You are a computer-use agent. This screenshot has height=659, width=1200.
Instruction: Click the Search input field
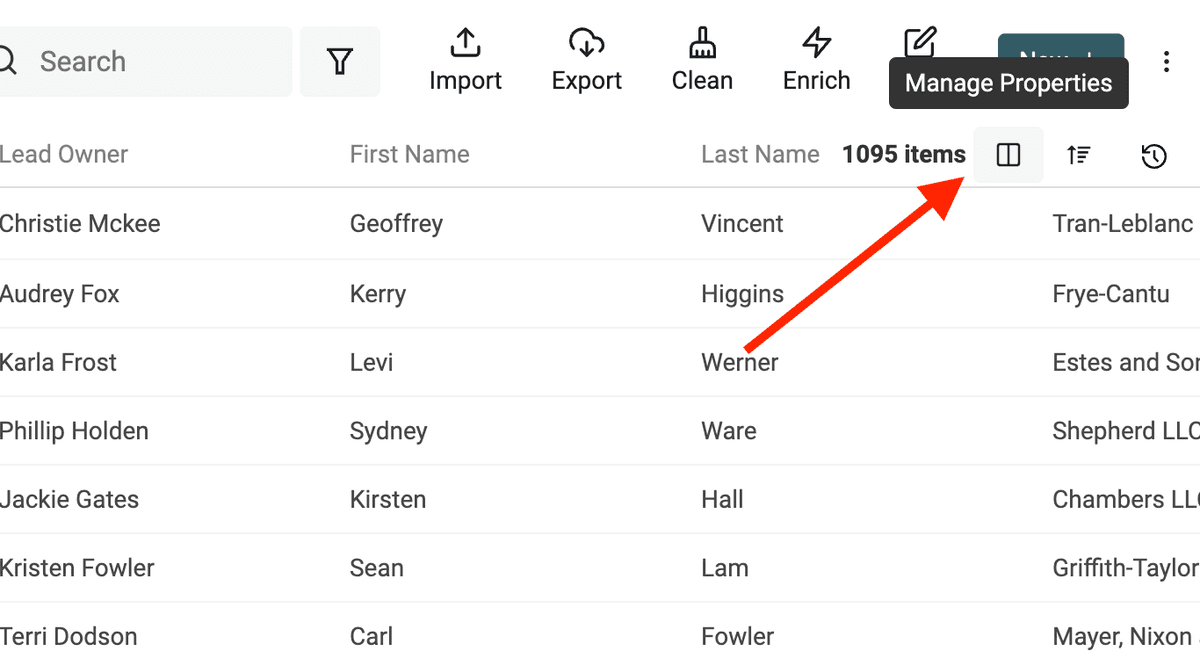pyautogui.click(x=140, y=62)
